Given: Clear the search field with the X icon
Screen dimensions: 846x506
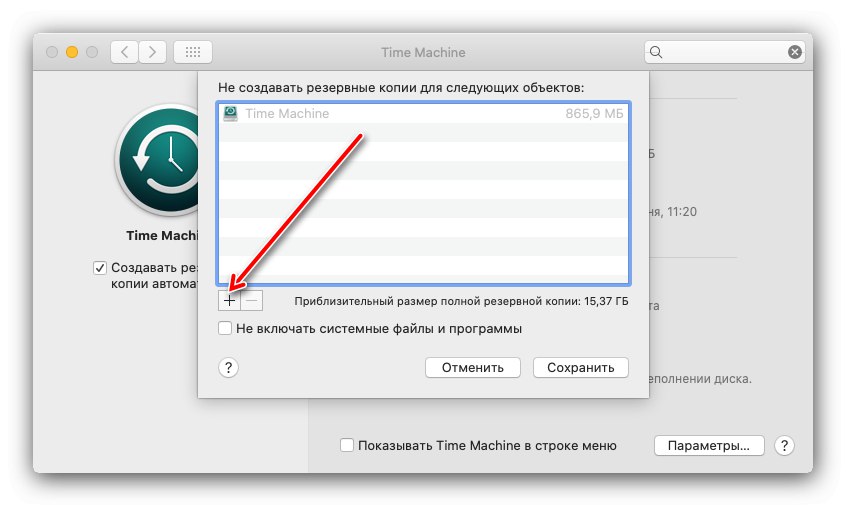Looking at the screenshot, I should coord(794,52).
